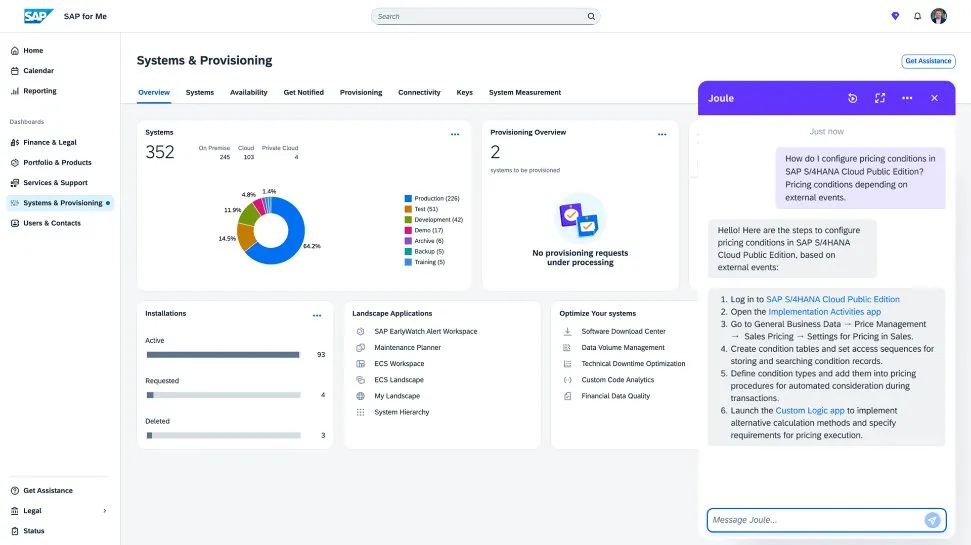The width and height of the screenshot is (971, 545).
Task: Switch to the System Measurement tab
Action: coord(524,92)
